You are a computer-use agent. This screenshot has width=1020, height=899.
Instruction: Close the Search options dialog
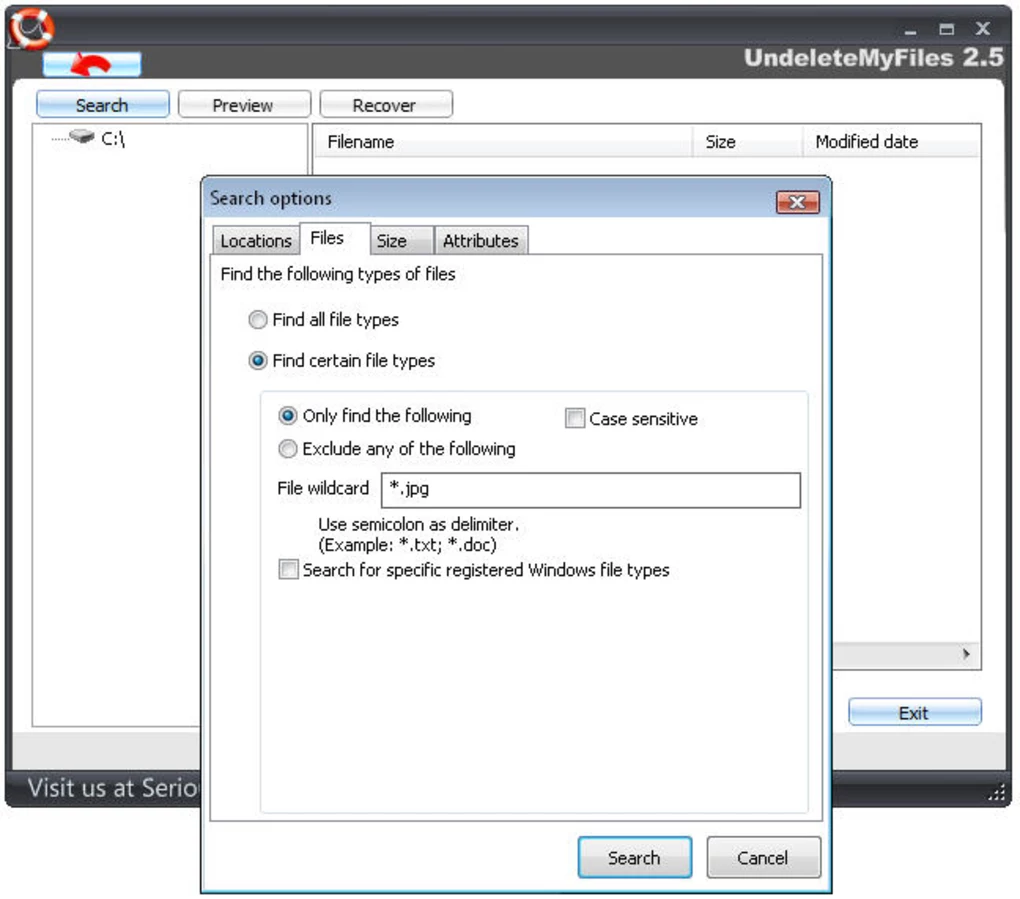(798, 202)
